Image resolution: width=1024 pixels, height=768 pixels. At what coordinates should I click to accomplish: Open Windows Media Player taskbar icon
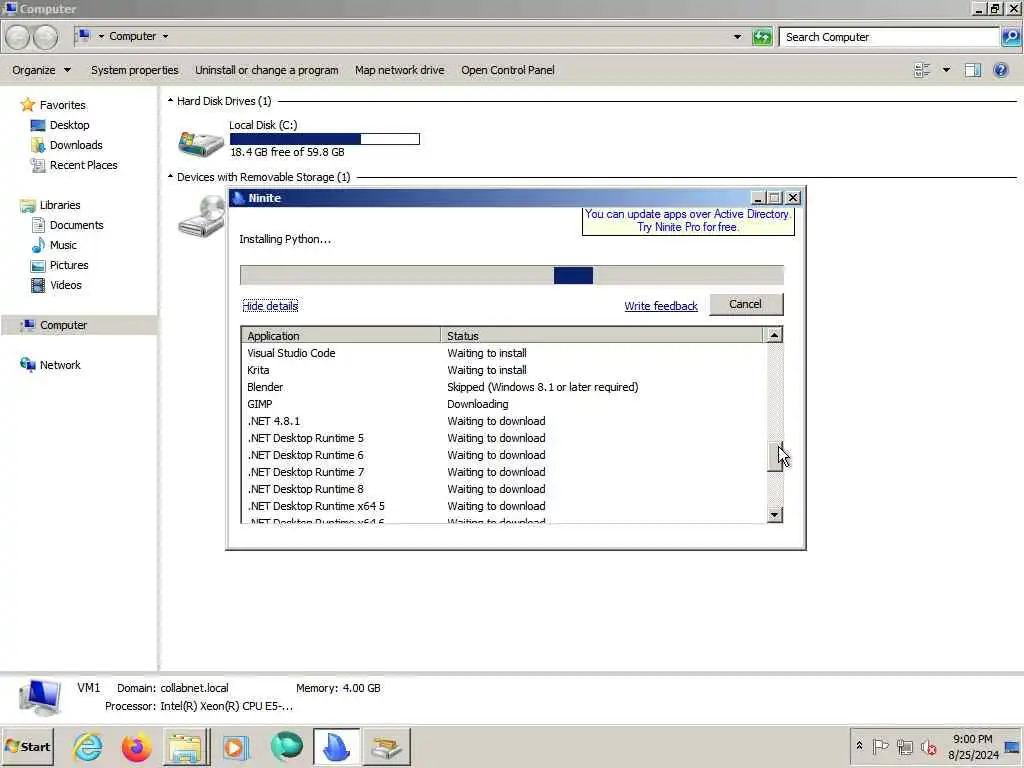coord(236,746)
